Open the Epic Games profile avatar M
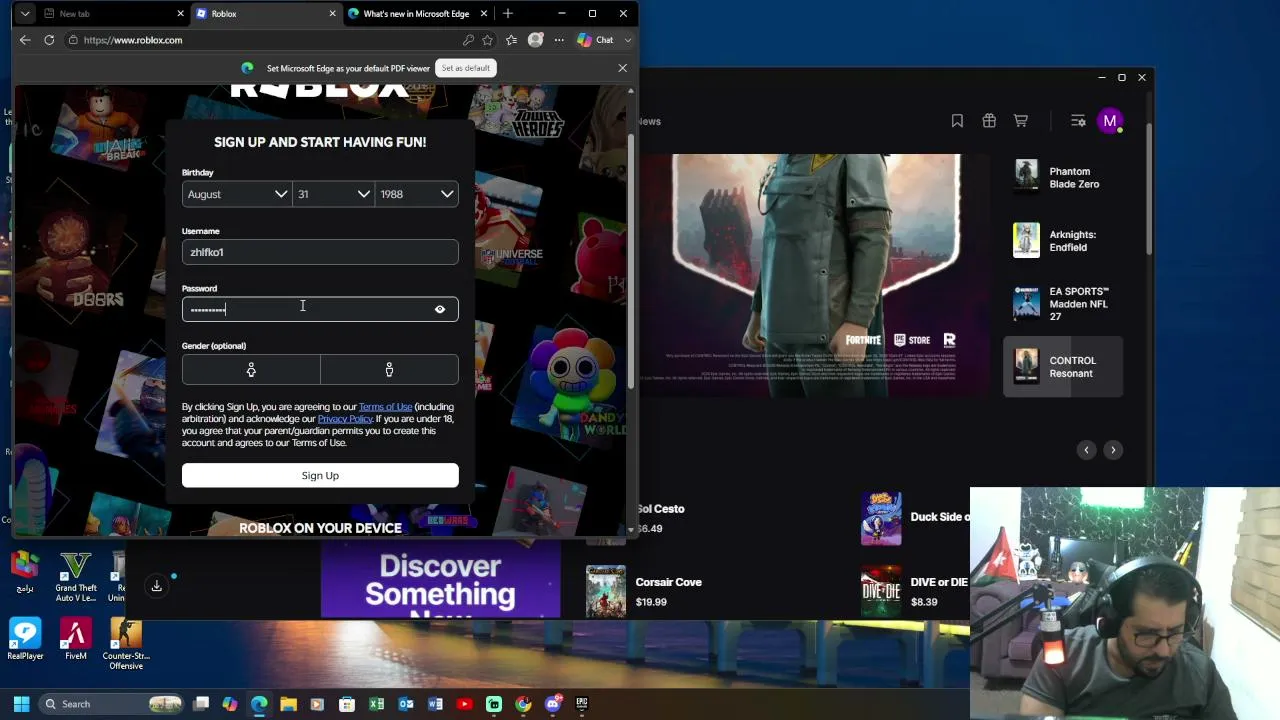Image resolution: width=1280 pixels, height=720 pixels. (x=1110, y=121)
